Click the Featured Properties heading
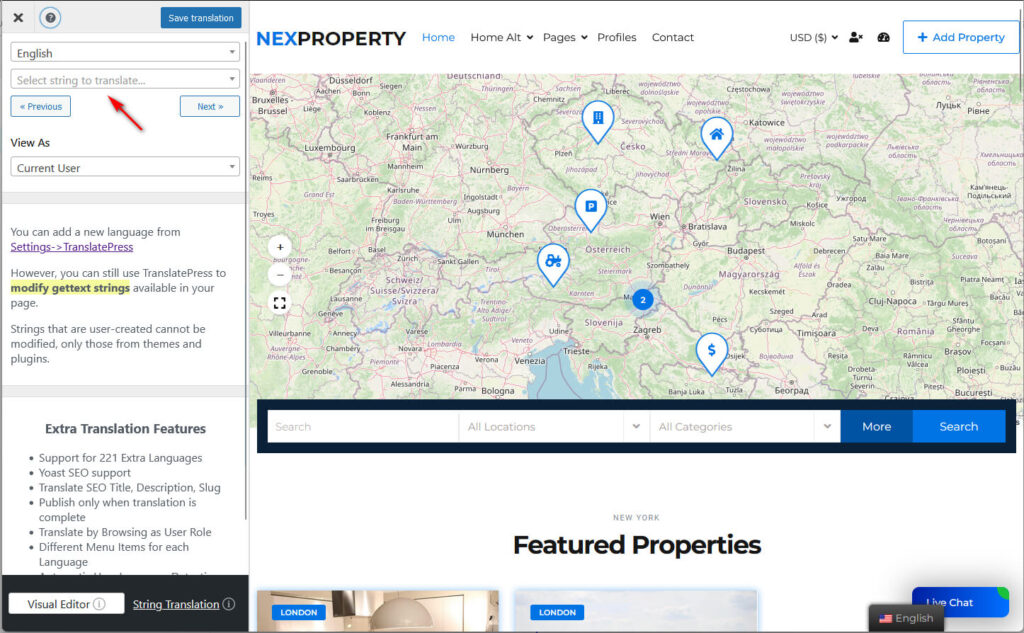Screen dimensions: 1024x633 637,545
